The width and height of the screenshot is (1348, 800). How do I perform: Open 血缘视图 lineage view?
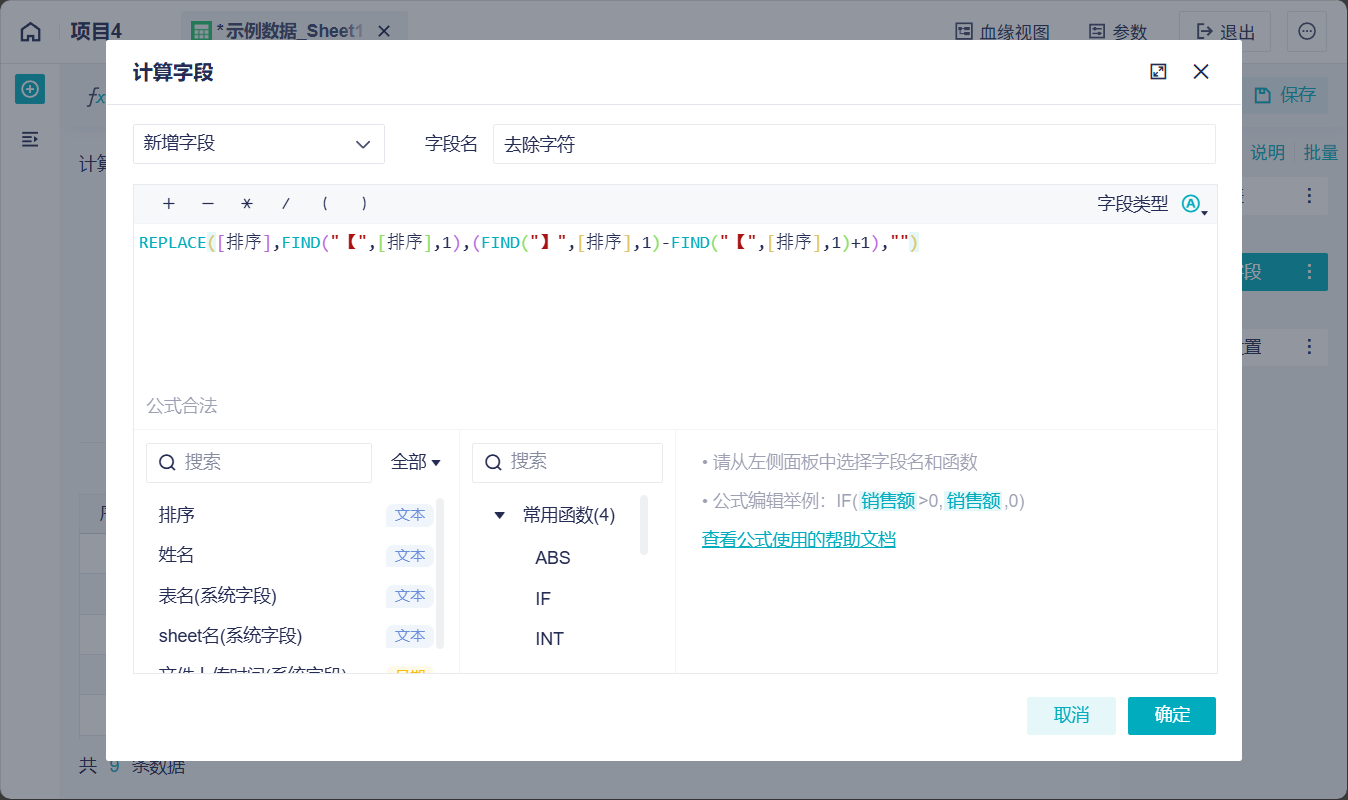point(1002,32)
